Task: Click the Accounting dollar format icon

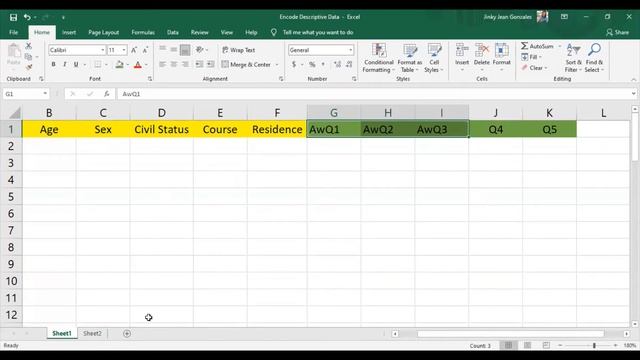Action: tap(294, 64)
